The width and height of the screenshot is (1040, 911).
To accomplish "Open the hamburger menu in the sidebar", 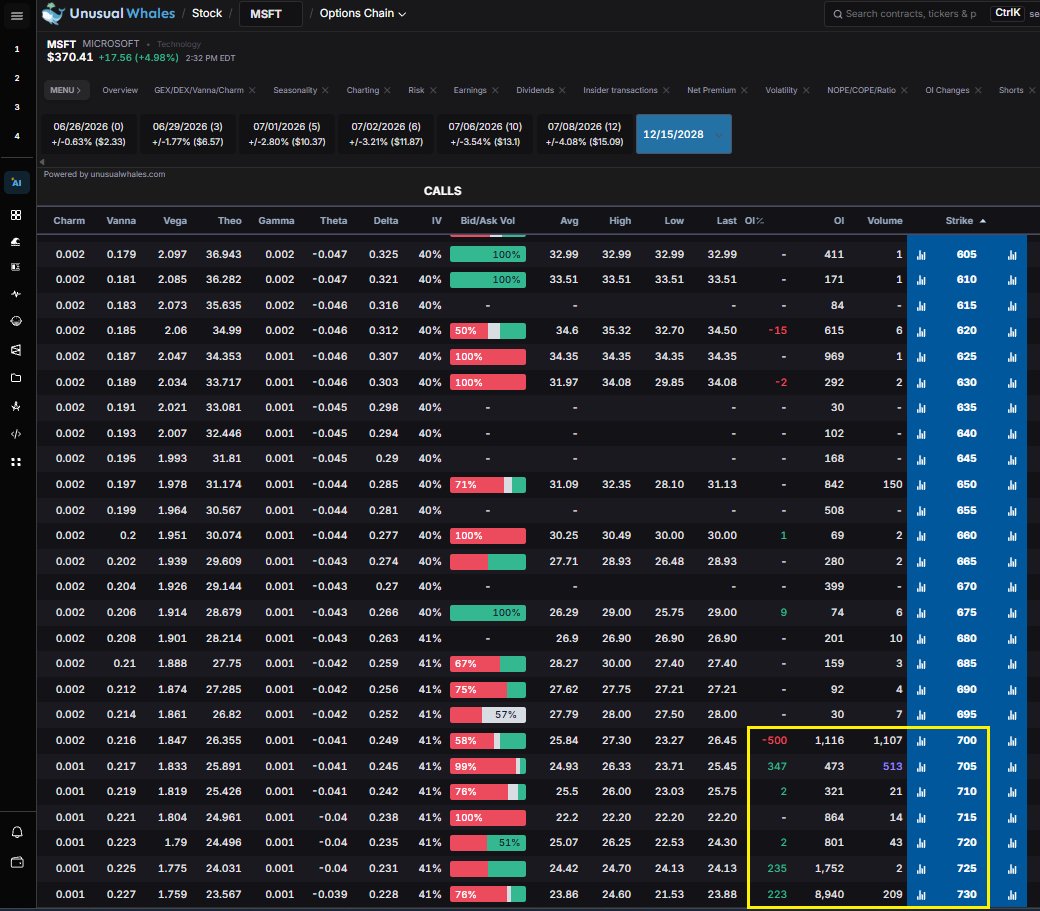I will point(17,15).
